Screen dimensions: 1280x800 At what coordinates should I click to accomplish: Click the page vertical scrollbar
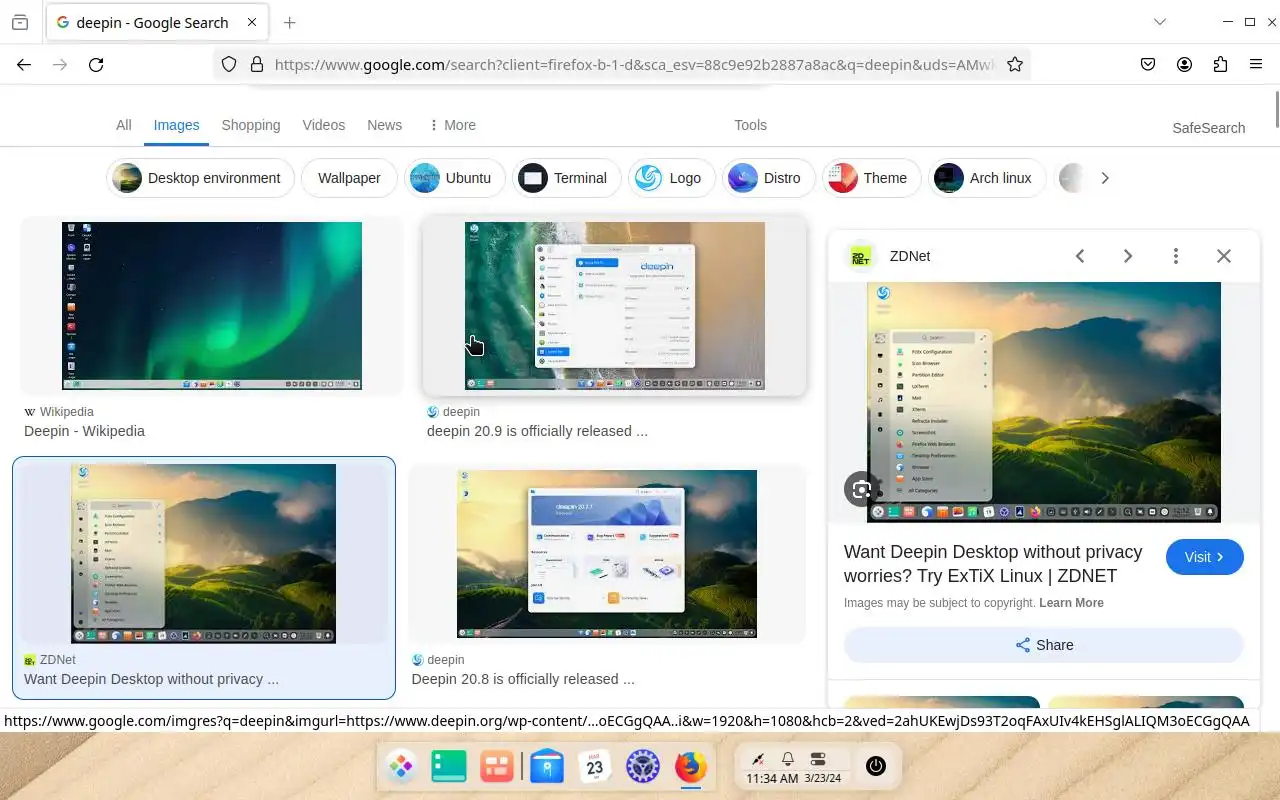[x=1277, y=110]
